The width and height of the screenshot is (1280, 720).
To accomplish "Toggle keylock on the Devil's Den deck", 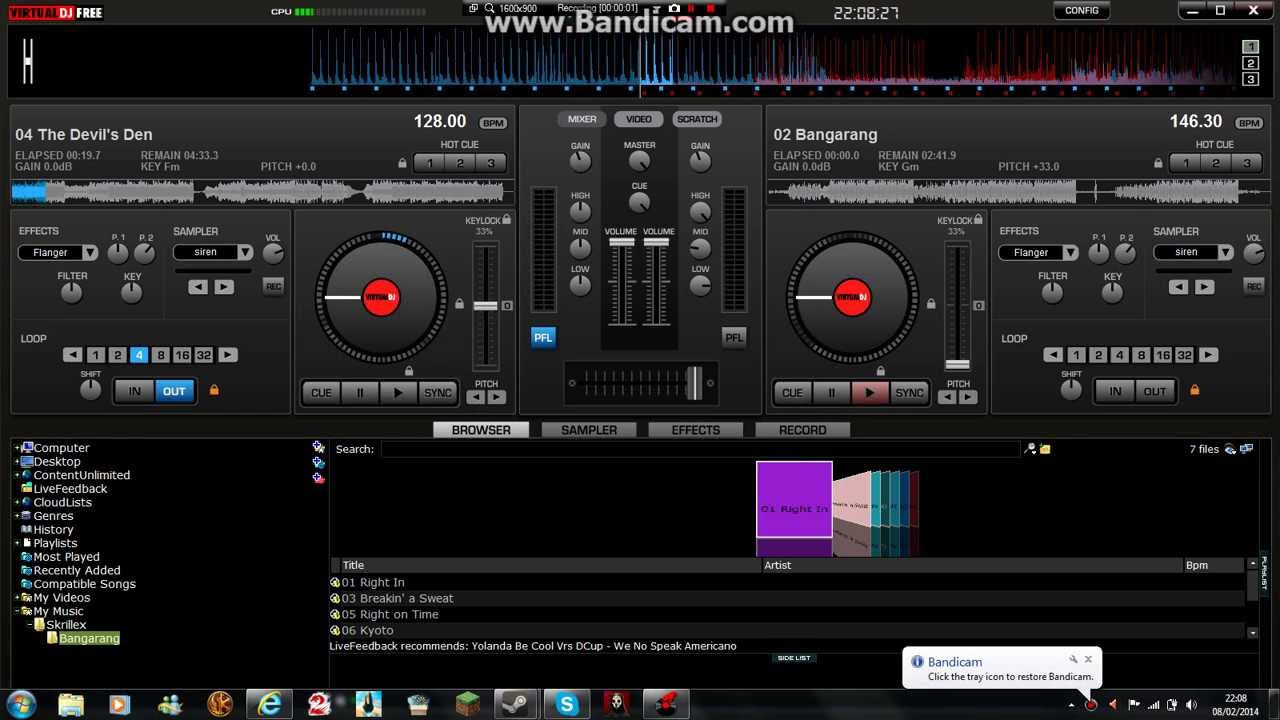I will [x=507, y=220].
